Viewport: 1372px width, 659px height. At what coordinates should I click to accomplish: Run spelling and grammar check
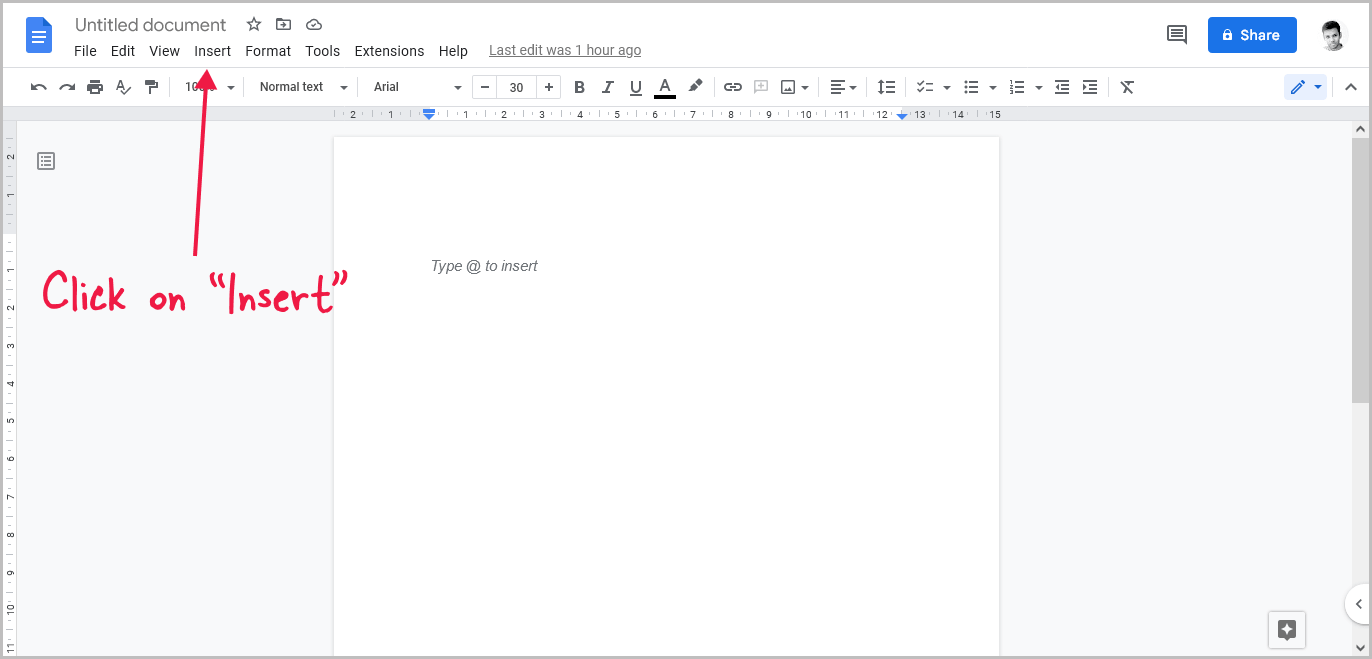123,87
